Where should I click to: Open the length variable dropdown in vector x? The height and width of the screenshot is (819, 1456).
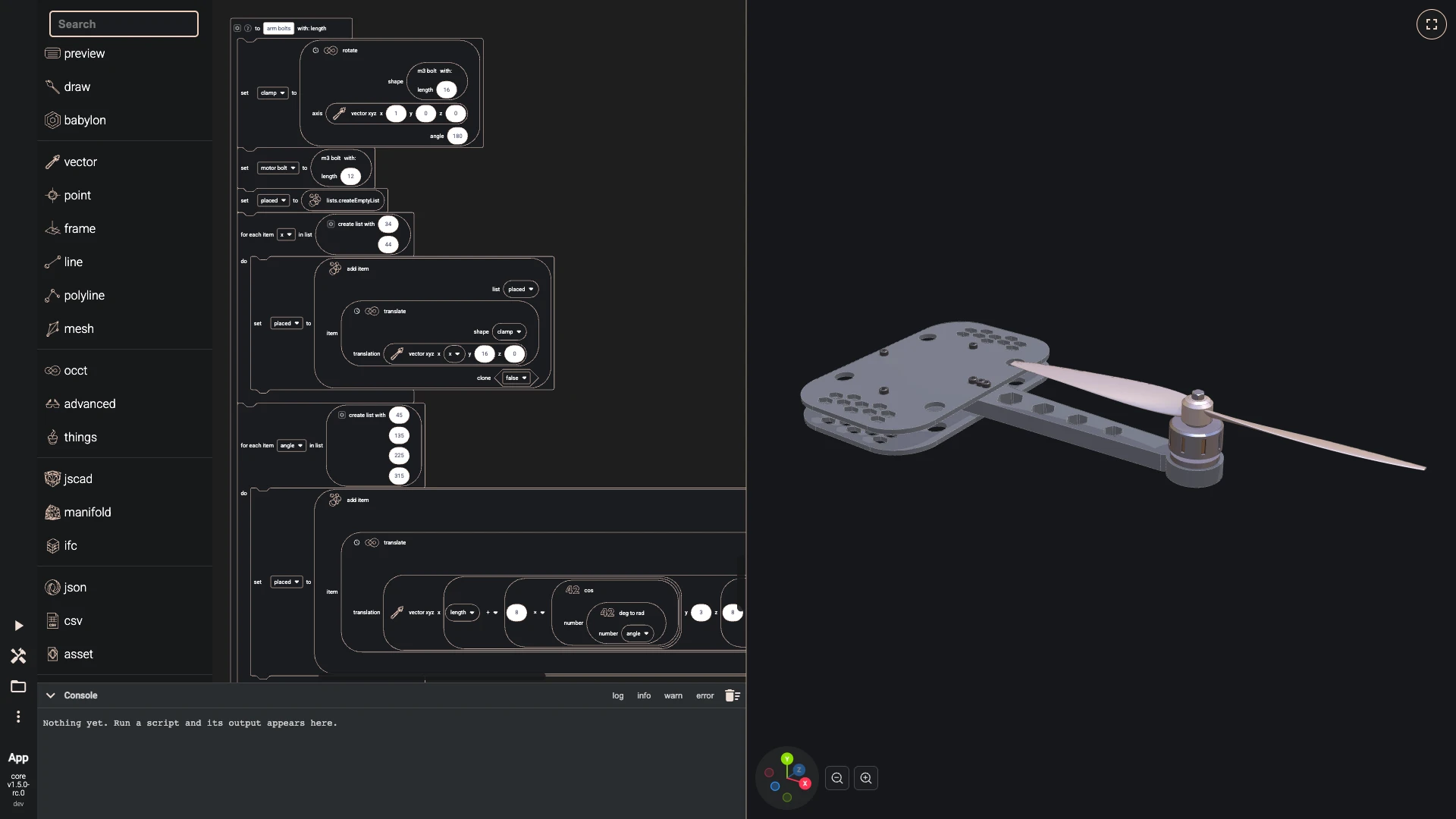(x=463, y=613)
